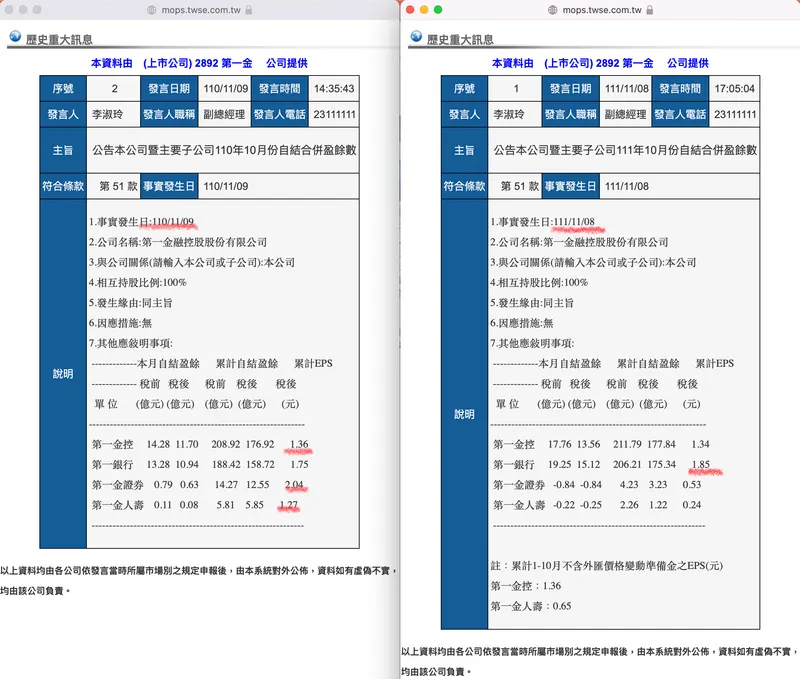This screenshot has width=800, height=679.
Task: Click the 第一銀行 EPS value 1.85
Action: (x=701, y=465)
